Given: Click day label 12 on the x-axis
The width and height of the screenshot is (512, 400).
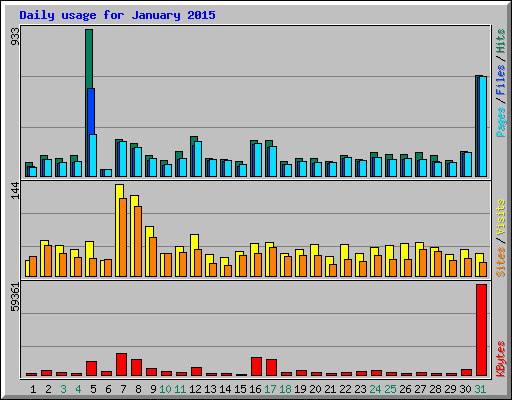Looking at the screenshot, I should pos(195,389).
